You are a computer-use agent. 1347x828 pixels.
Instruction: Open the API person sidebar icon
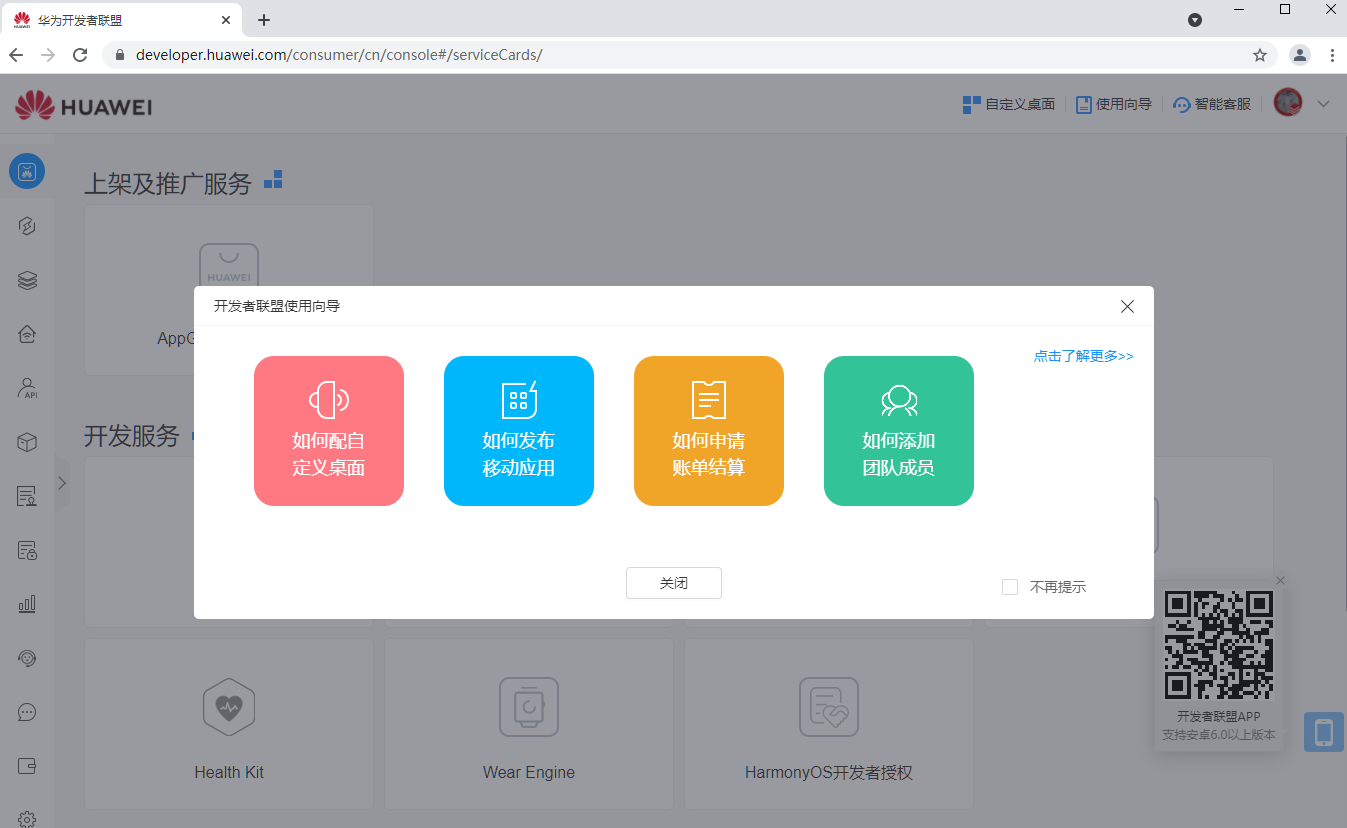(x=27, y=388)
